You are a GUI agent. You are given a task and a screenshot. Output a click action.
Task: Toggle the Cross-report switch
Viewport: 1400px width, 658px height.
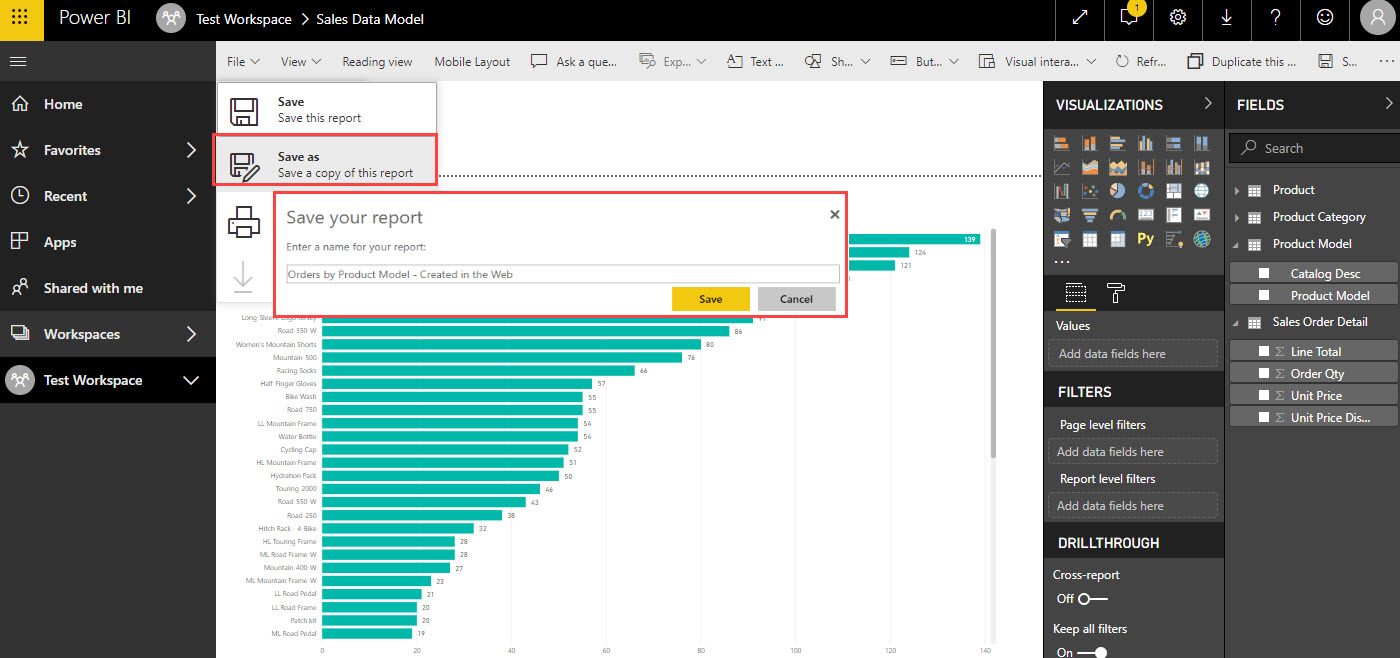click(x=1093, y=598)
